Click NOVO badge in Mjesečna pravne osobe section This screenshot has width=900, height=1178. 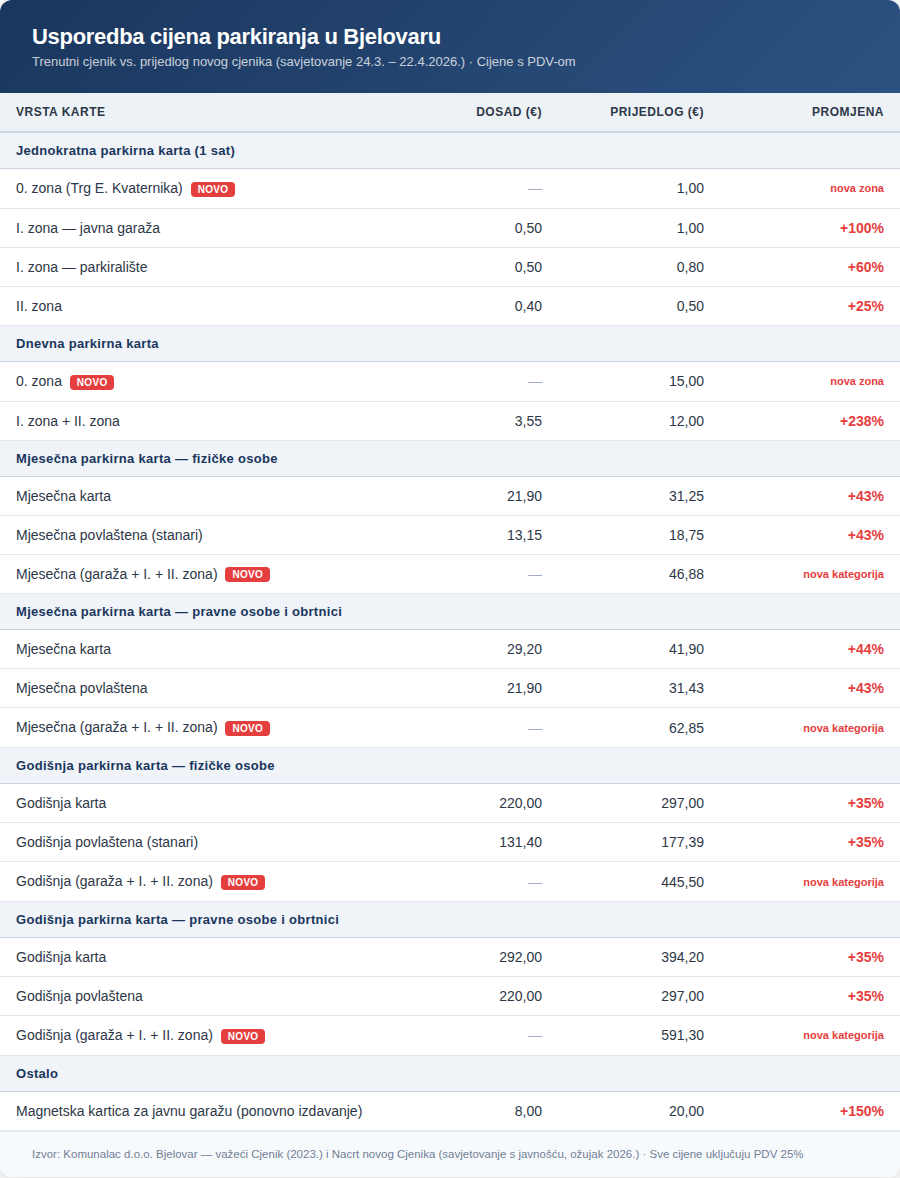[247, 728]
